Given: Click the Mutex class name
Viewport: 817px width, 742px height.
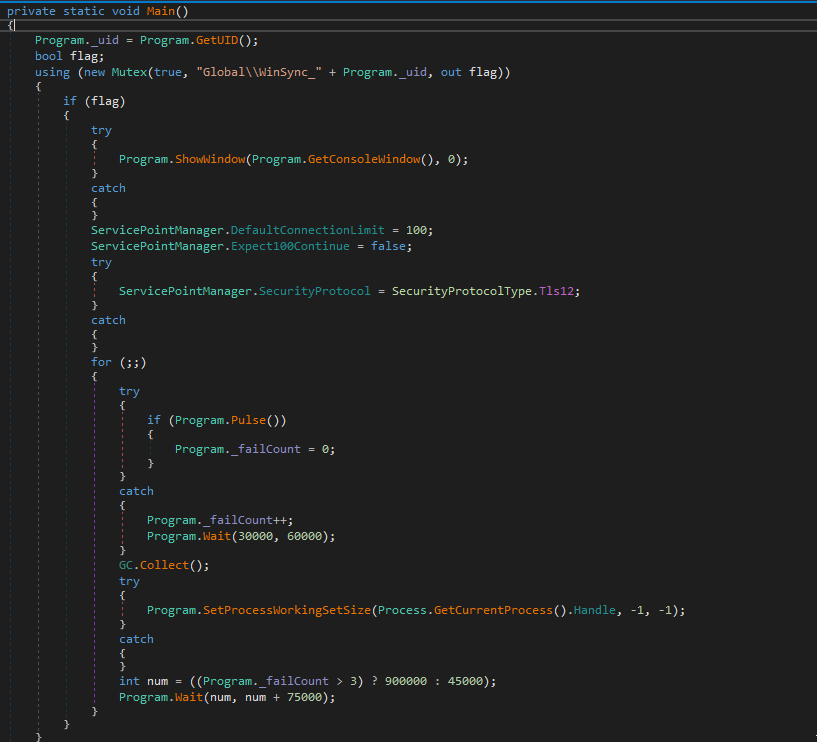Looking at the screenshot, I should [129, 72].
